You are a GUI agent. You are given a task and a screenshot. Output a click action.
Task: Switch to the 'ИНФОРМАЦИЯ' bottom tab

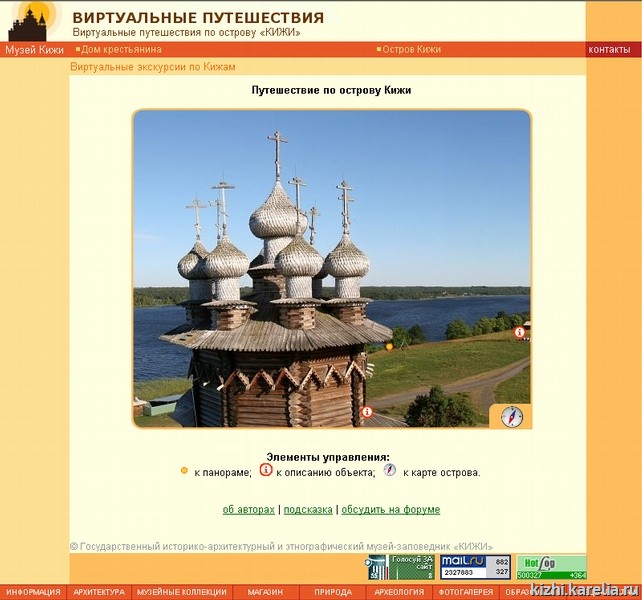[33, 592]
